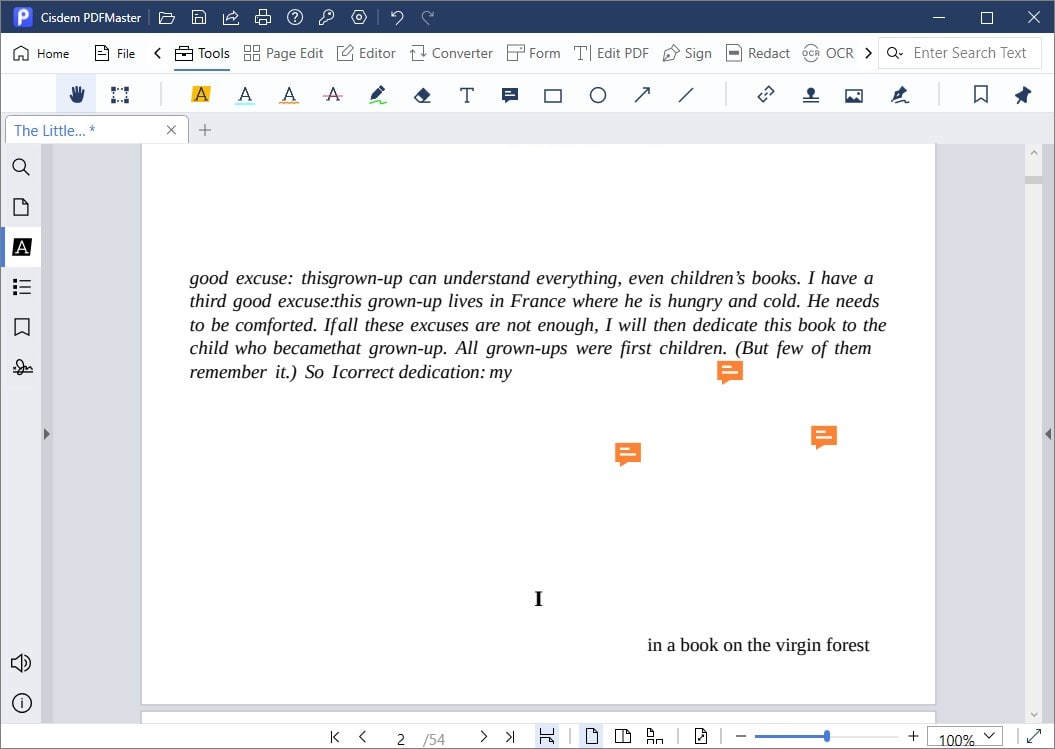Screen dimensions: 1055x749
Task: Open the signatures panel in sidebar
Action: point(22,367)
